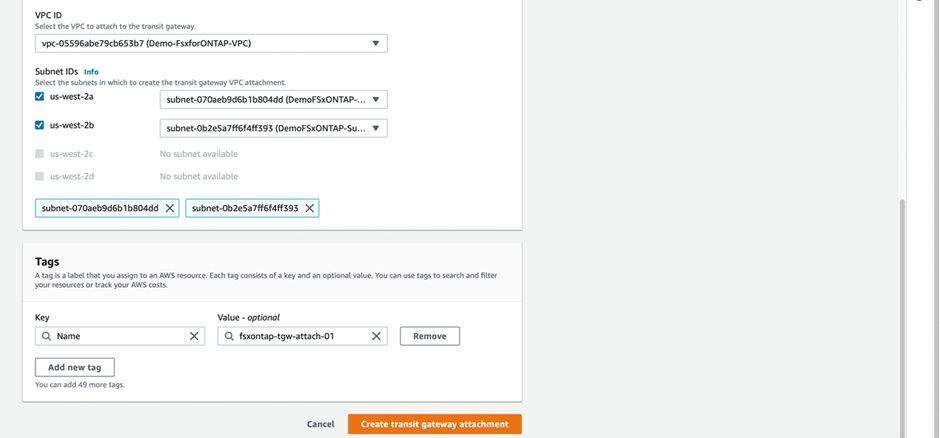Image resolution: width=940 pixels, height=438 pixels.
Task: Open the Subnet IDs Info link
Action: (x=91, y=72)
